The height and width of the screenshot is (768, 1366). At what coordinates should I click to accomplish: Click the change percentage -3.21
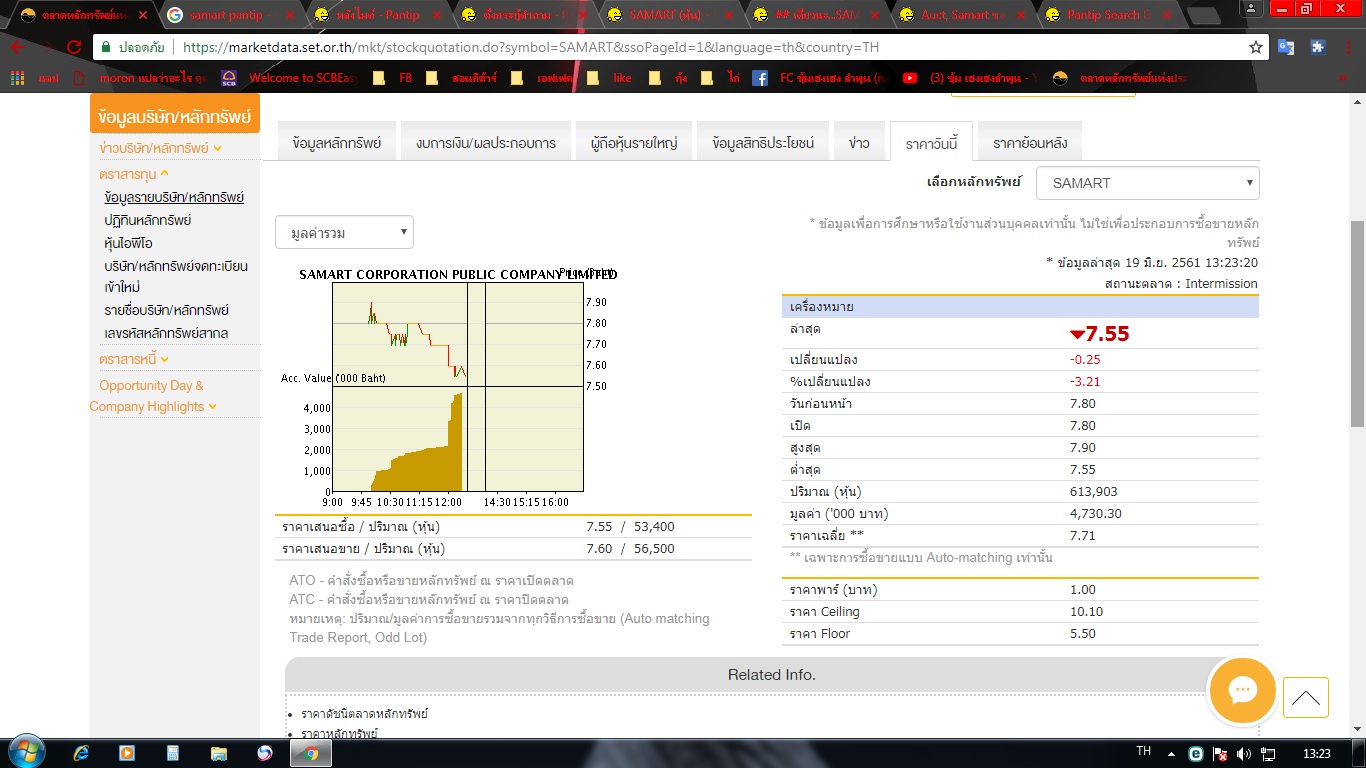(1085, 381)
